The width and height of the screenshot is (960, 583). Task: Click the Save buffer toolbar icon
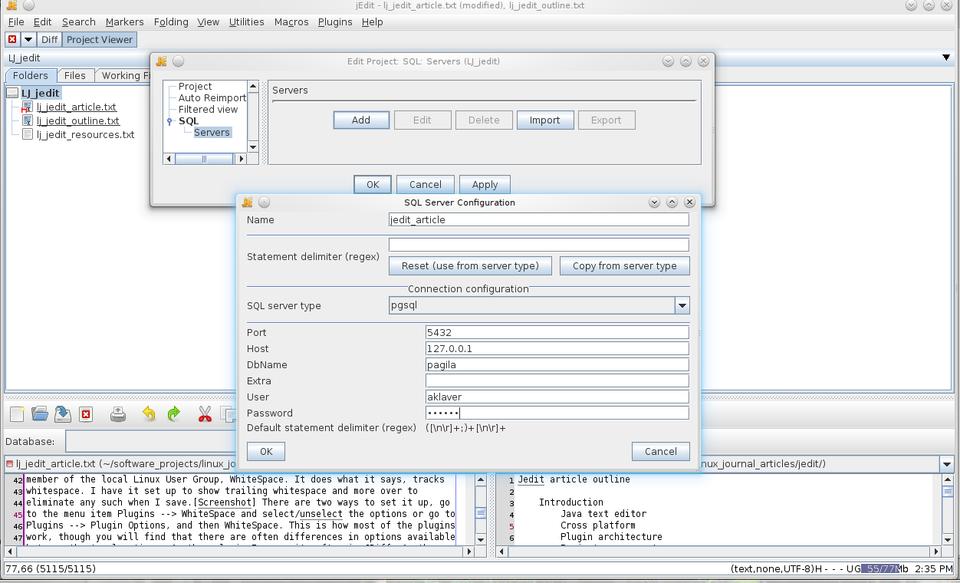point(62,414)
